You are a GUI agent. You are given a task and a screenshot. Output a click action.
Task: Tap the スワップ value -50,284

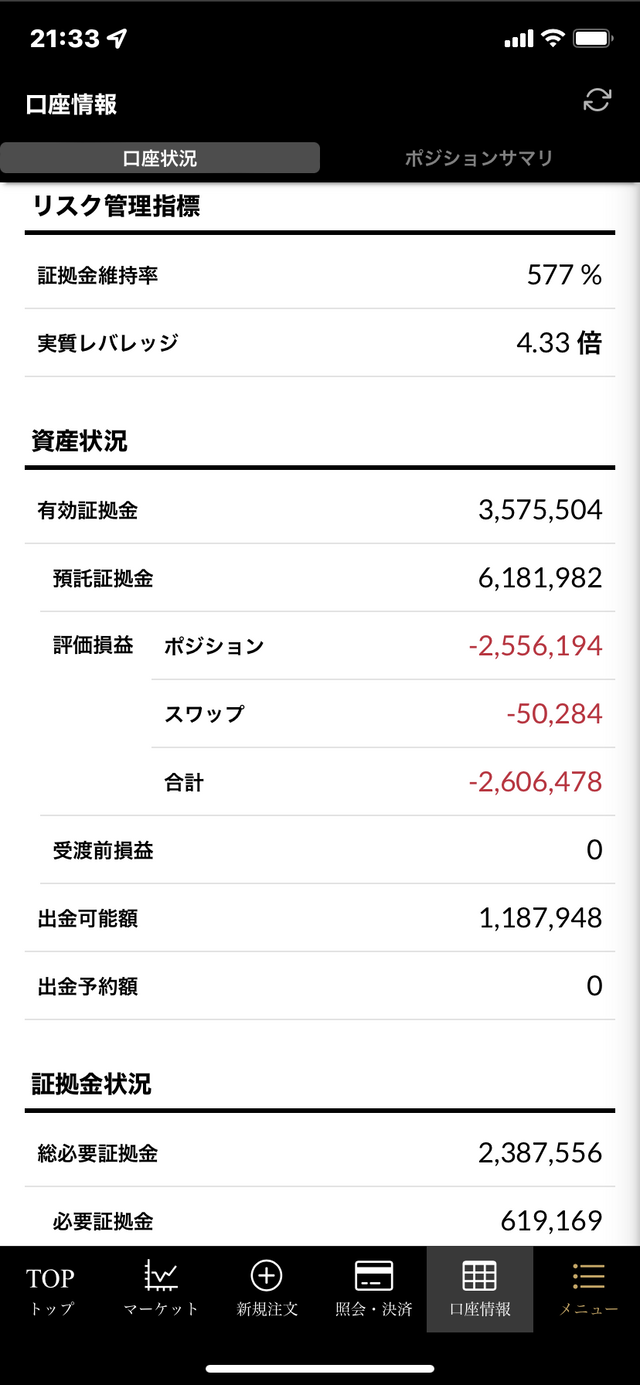click(x=554, y=714)
